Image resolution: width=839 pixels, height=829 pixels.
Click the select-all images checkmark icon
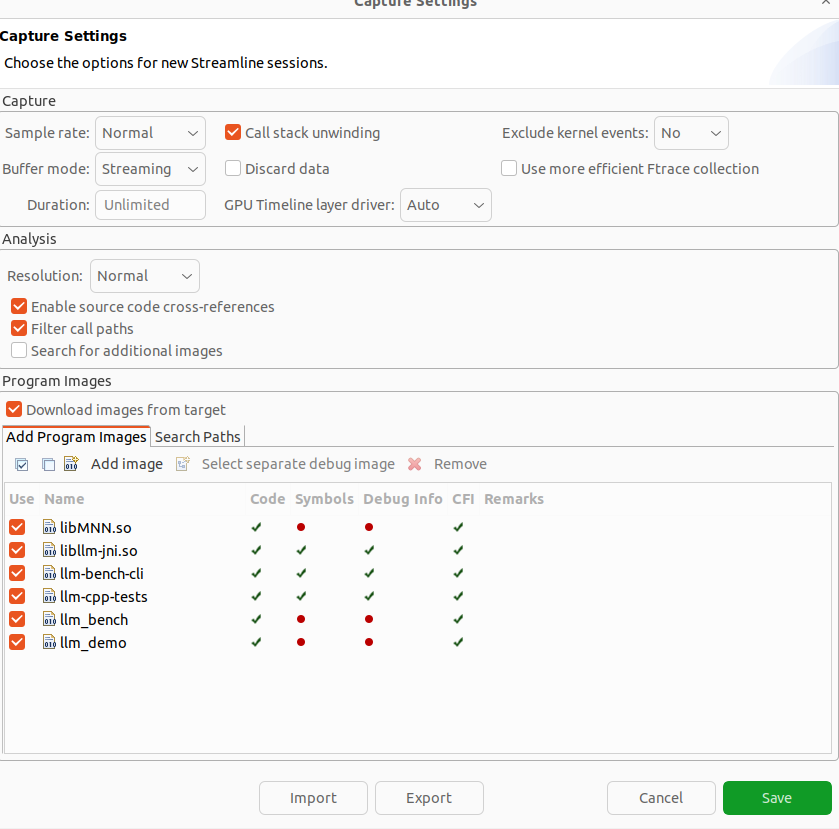[x=21, y=464]
